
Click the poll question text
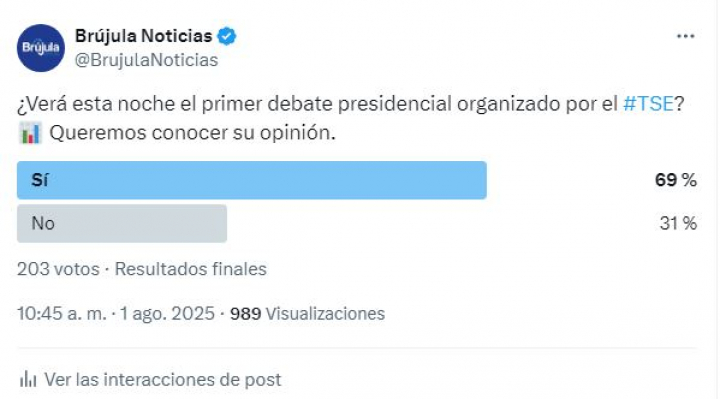coord(350,104)
